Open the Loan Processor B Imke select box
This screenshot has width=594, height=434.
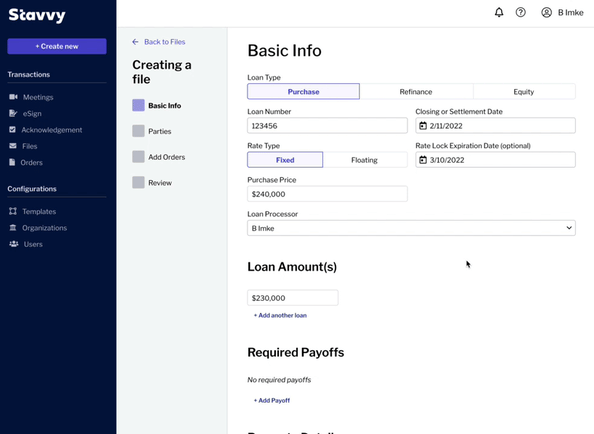tap(411, 228)
